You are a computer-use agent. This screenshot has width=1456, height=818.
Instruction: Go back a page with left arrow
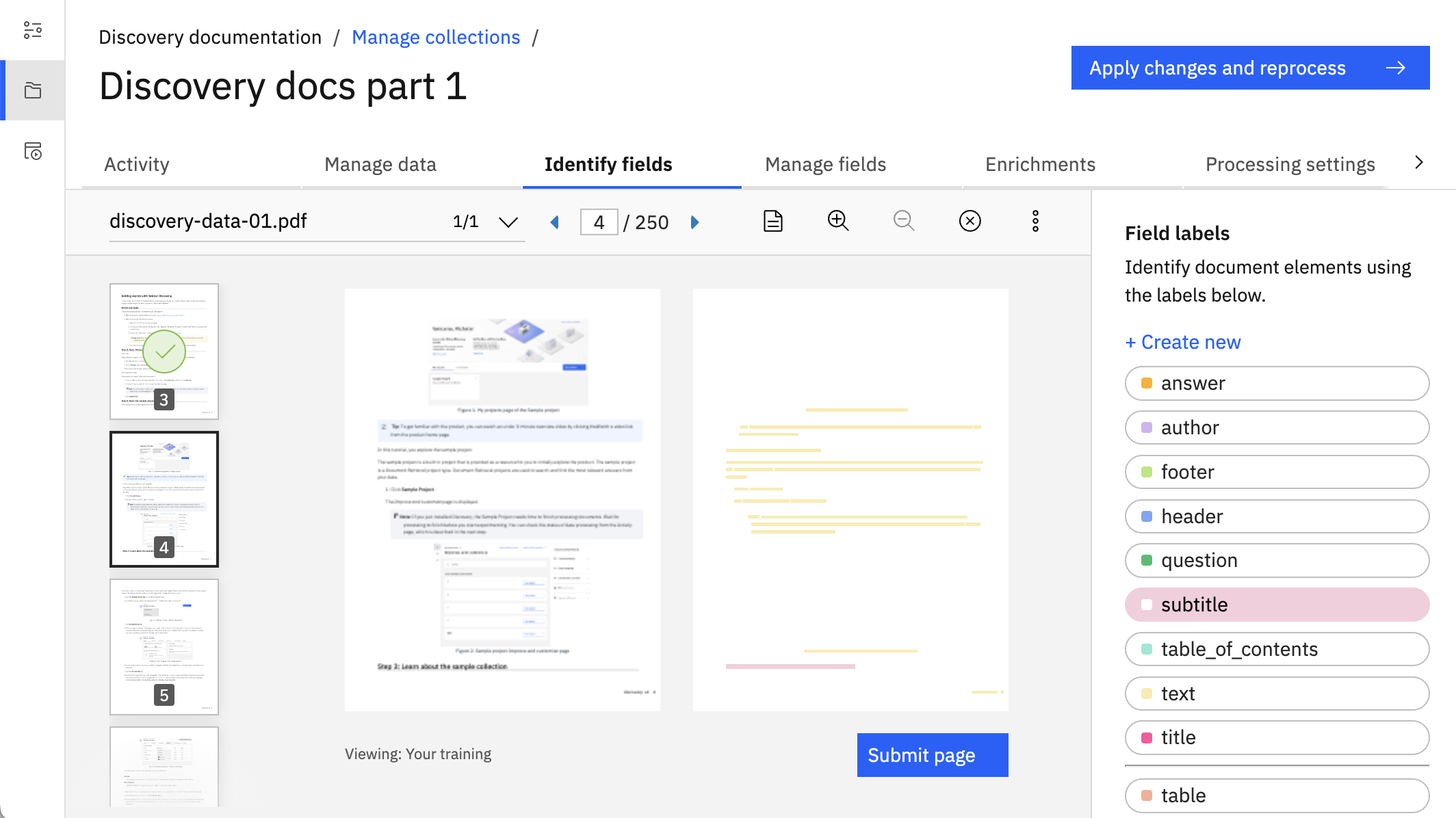point(555,222)
